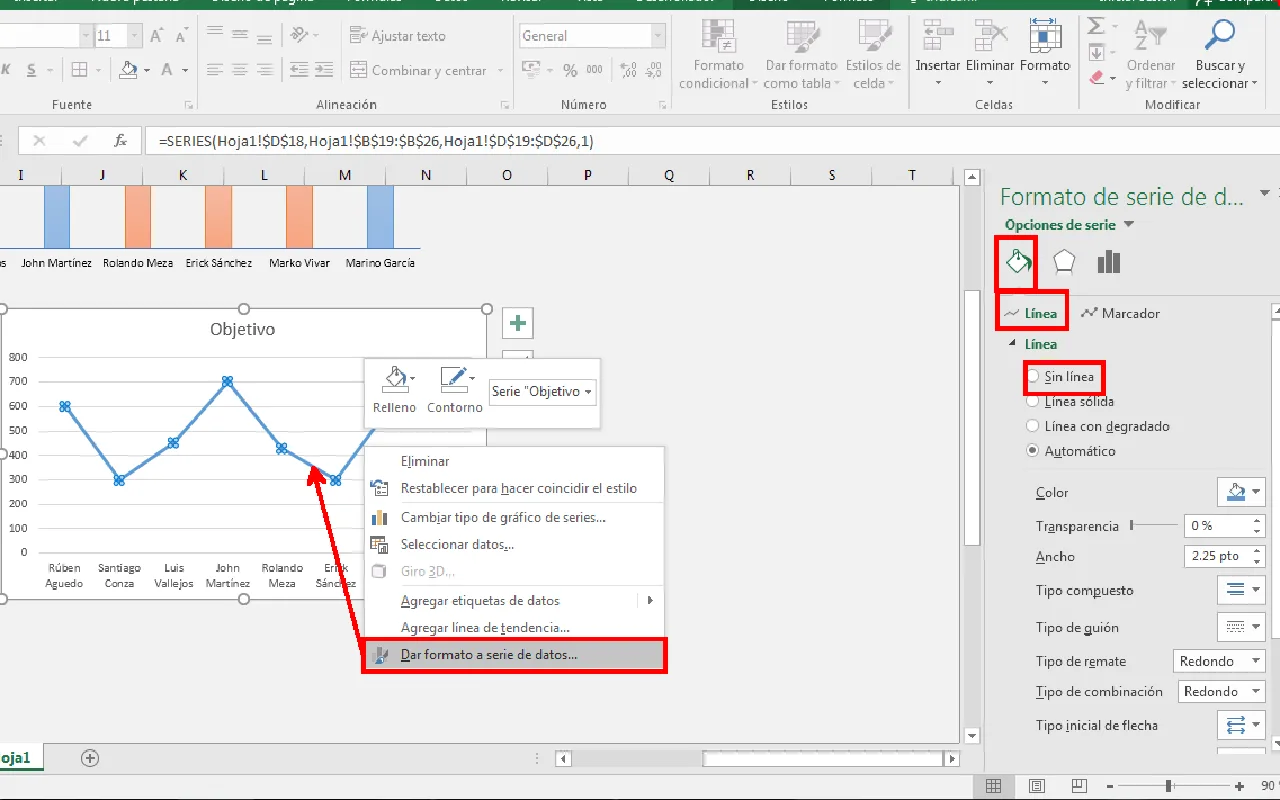
Task: Click the Eliminar cells icon
Action: pos(990,37)
